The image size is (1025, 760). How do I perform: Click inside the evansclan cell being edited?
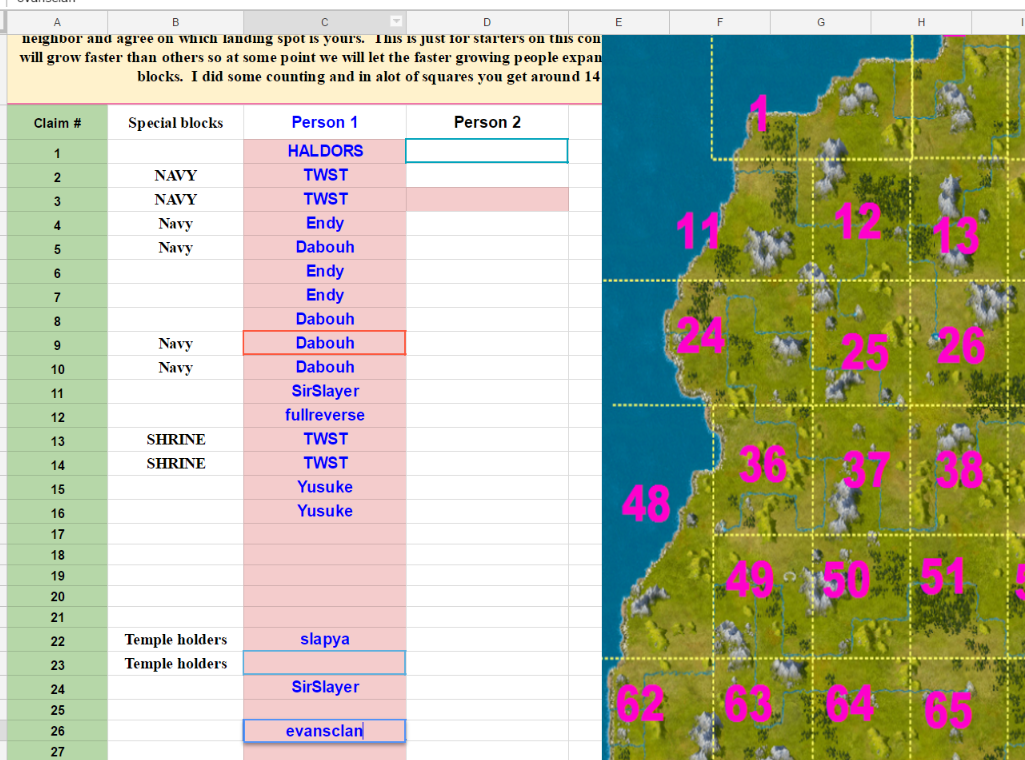tap(324, 731)
